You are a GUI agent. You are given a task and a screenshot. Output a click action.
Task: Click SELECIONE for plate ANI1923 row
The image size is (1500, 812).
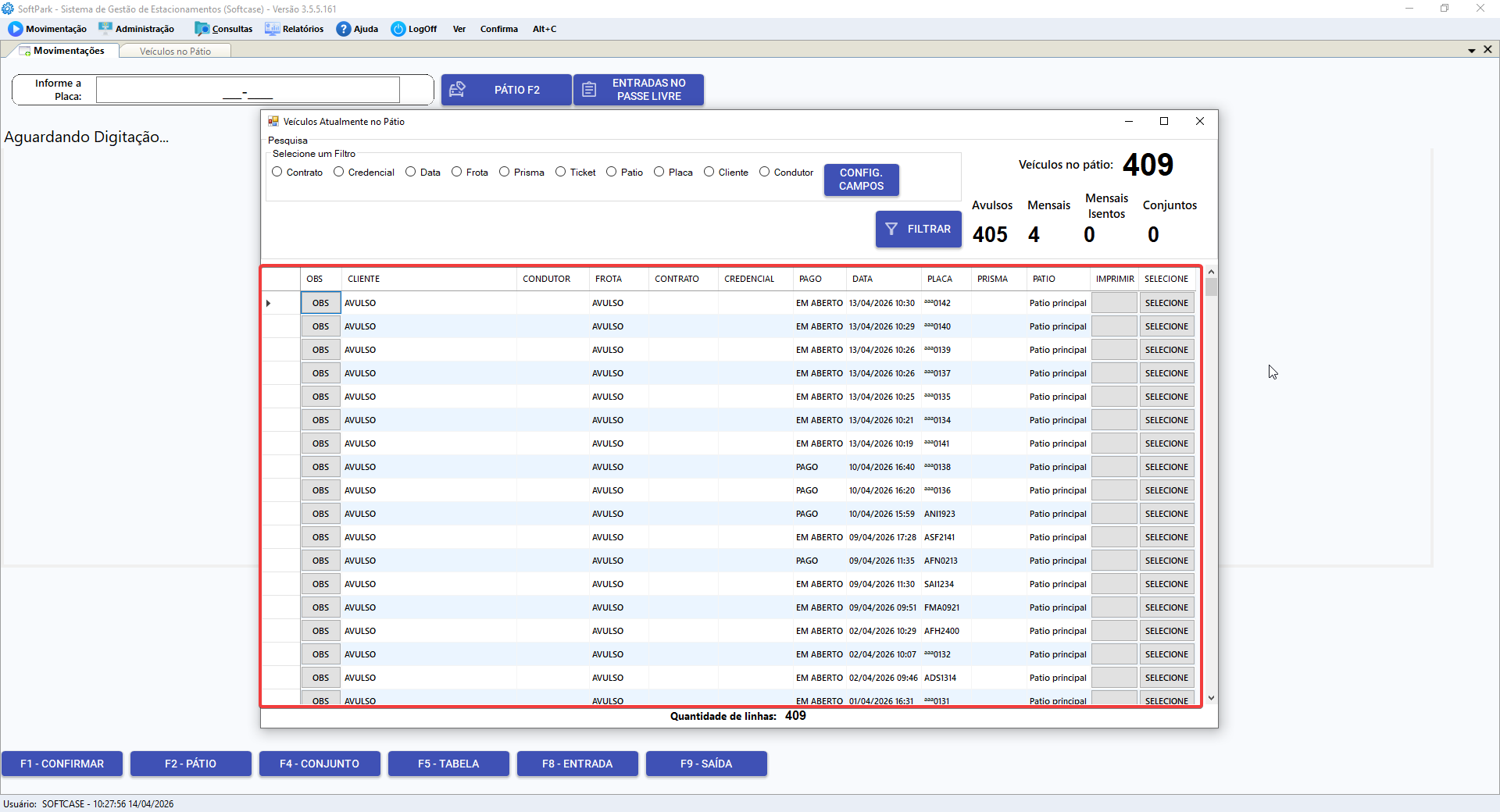point(1166,514)
